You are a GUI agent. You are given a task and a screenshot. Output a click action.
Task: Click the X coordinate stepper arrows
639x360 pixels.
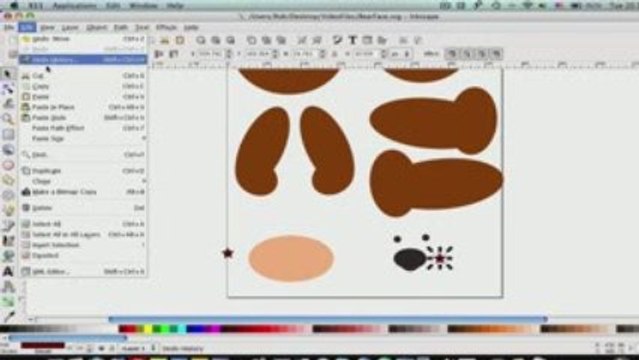[229, 54]
